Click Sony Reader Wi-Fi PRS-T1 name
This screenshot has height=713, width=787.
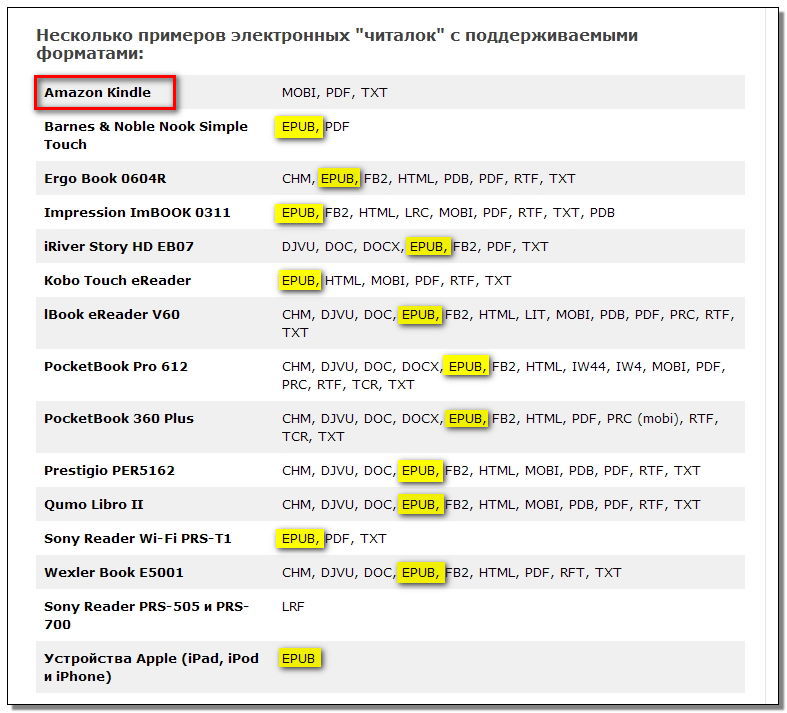tap(138, 539)
